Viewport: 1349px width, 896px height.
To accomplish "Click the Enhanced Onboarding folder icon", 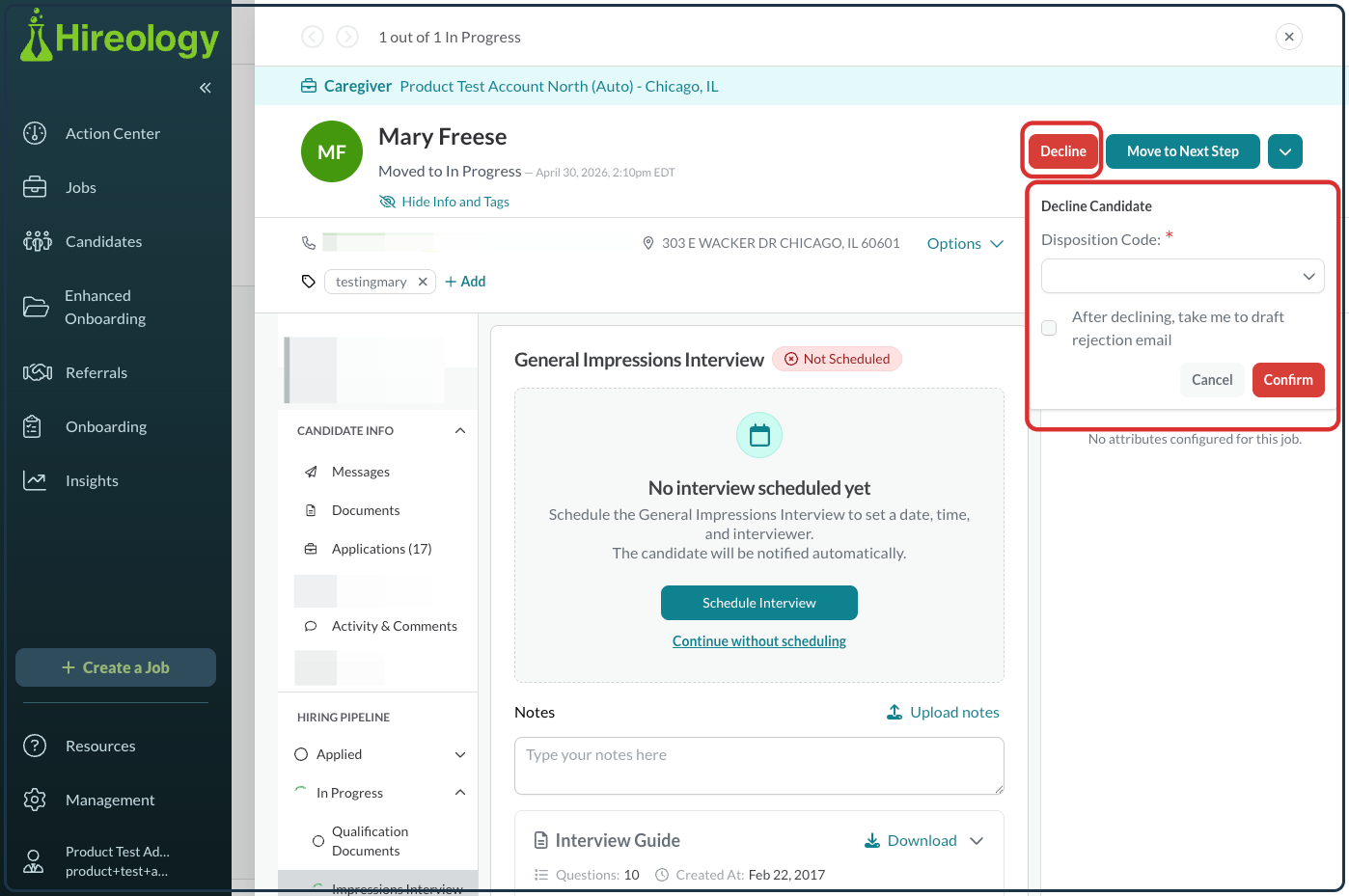I will (36, 307).
